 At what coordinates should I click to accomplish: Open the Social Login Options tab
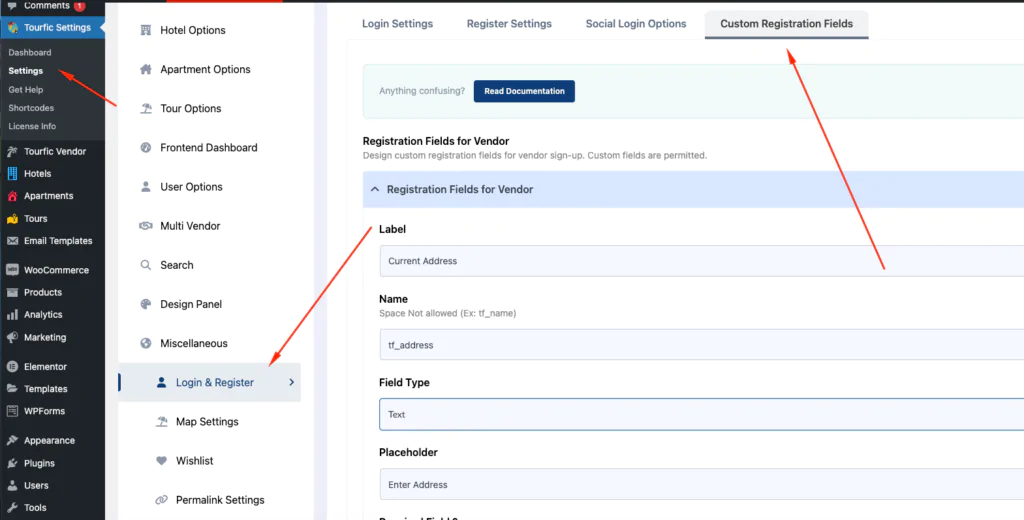[x=636, y=24]
